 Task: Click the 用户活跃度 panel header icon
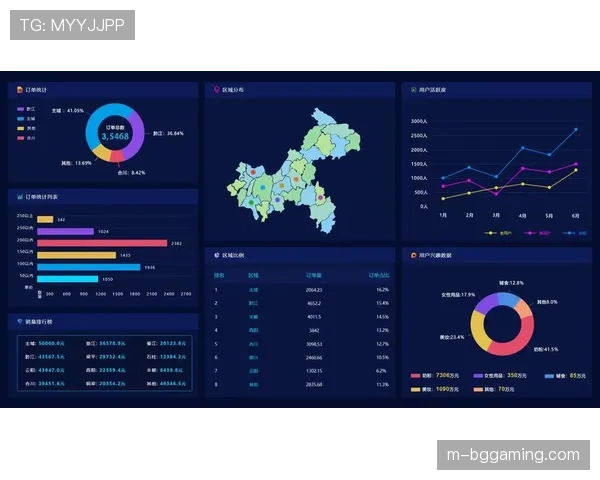coord(413,90)
